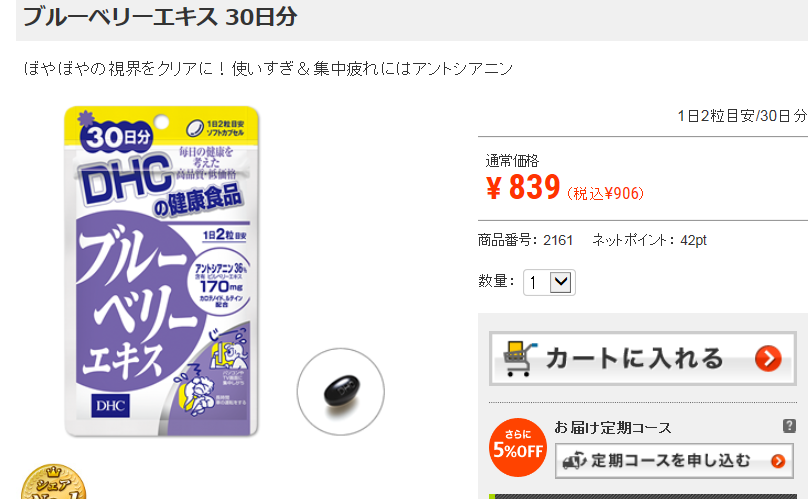Click the blueberry extract package image
The height and width of the screenshot is (499, 810).
click(161, 271)
